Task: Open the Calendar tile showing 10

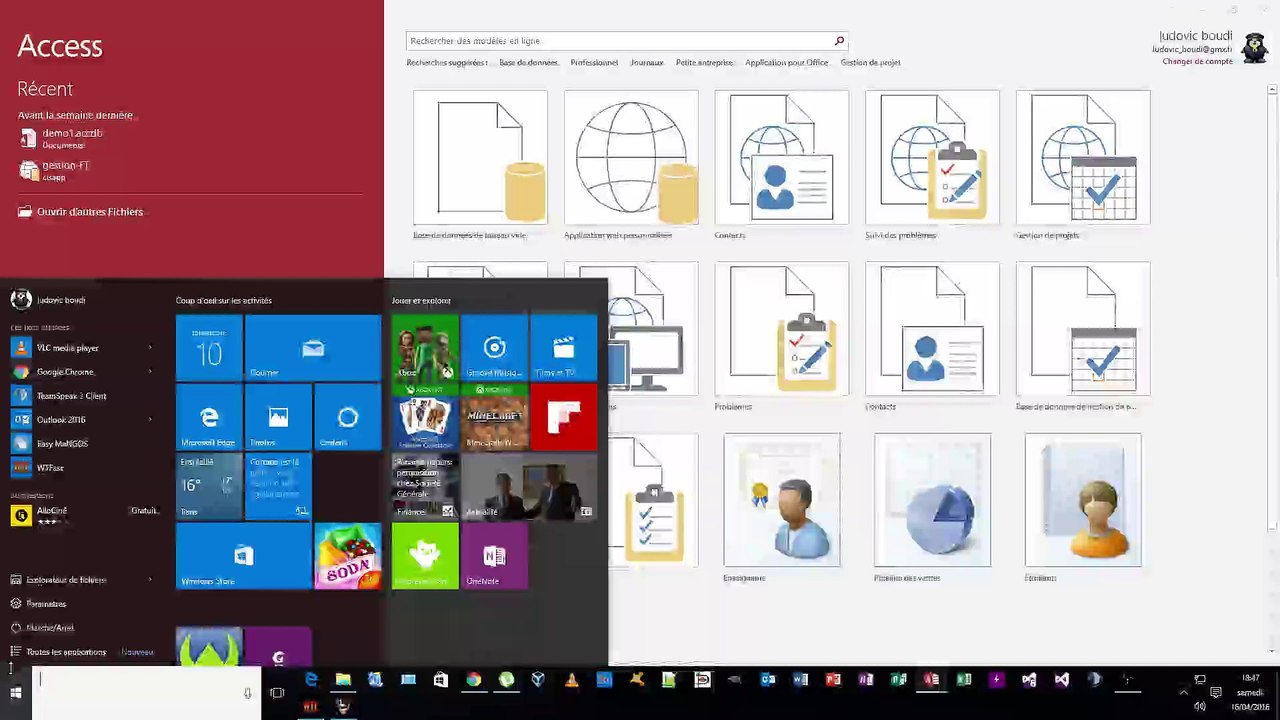Action: tap(209, 348)
